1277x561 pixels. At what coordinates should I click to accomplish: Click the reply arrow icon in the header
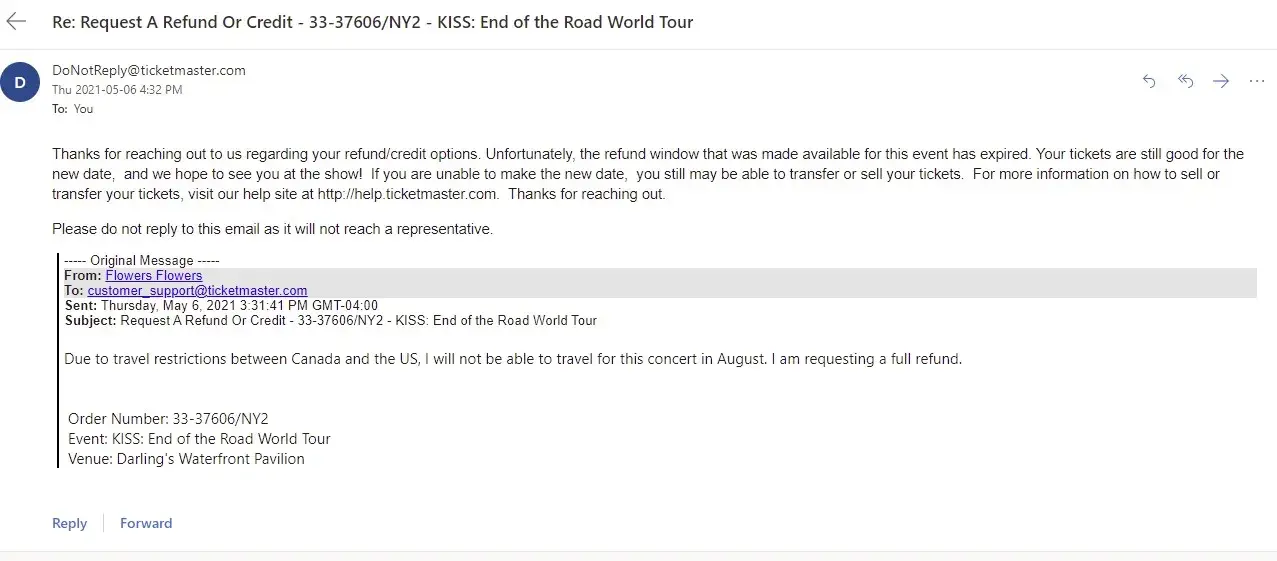[x=1149, y=82]
